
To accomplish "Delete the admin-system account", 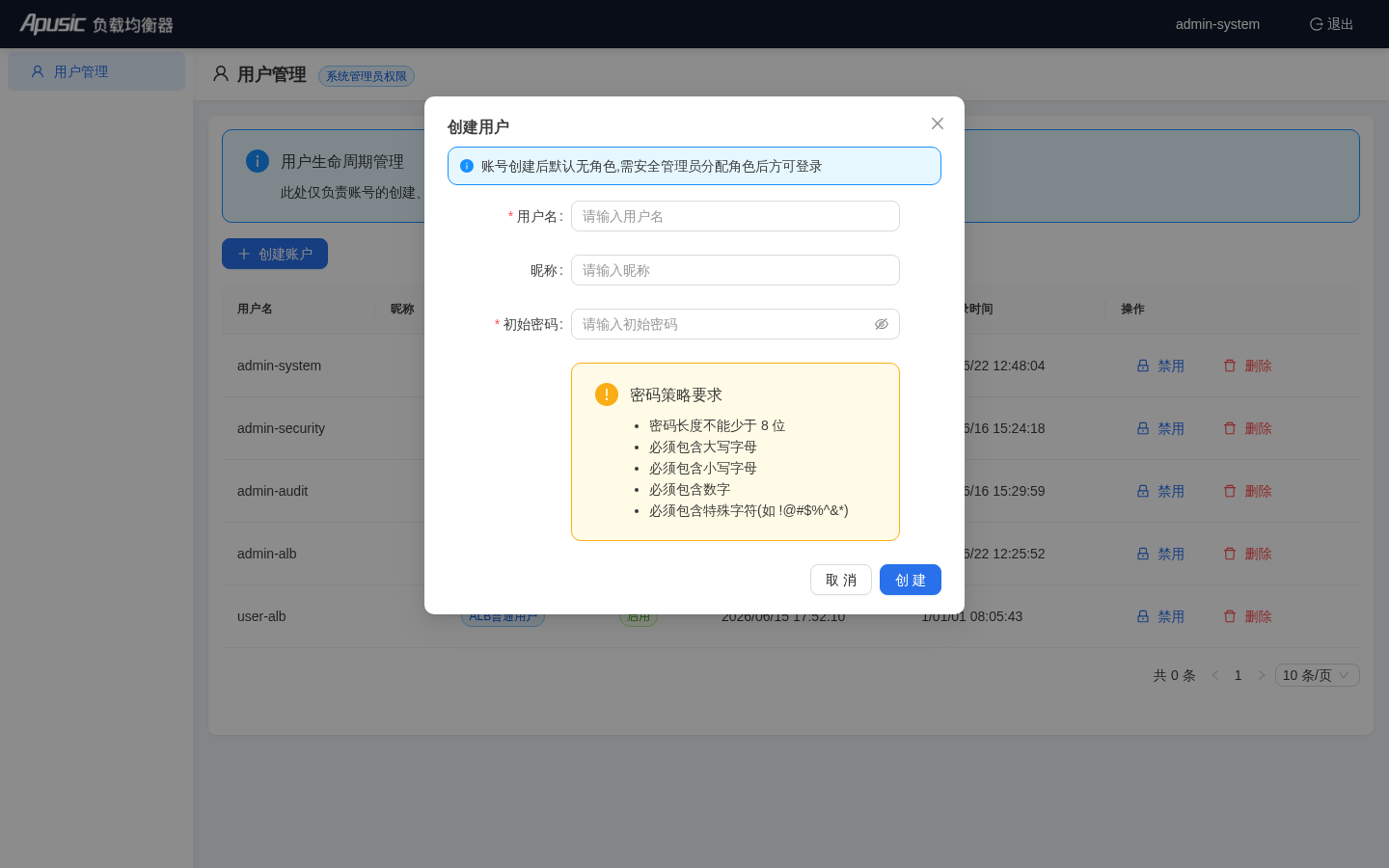I will [x=1247, y=366].
